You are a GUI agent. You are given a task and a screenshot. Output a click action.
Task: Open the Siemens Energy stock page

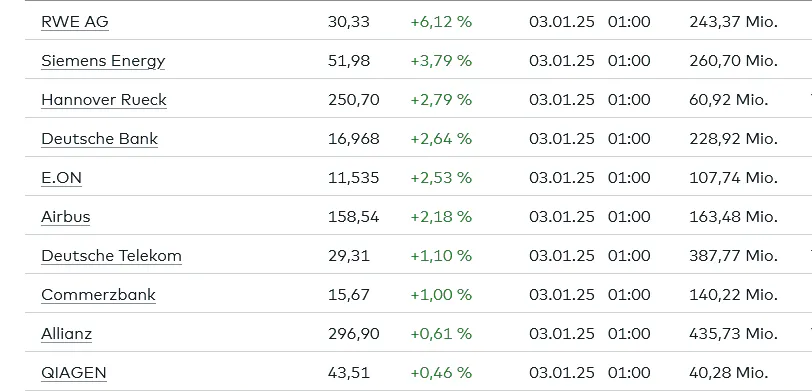103,61
